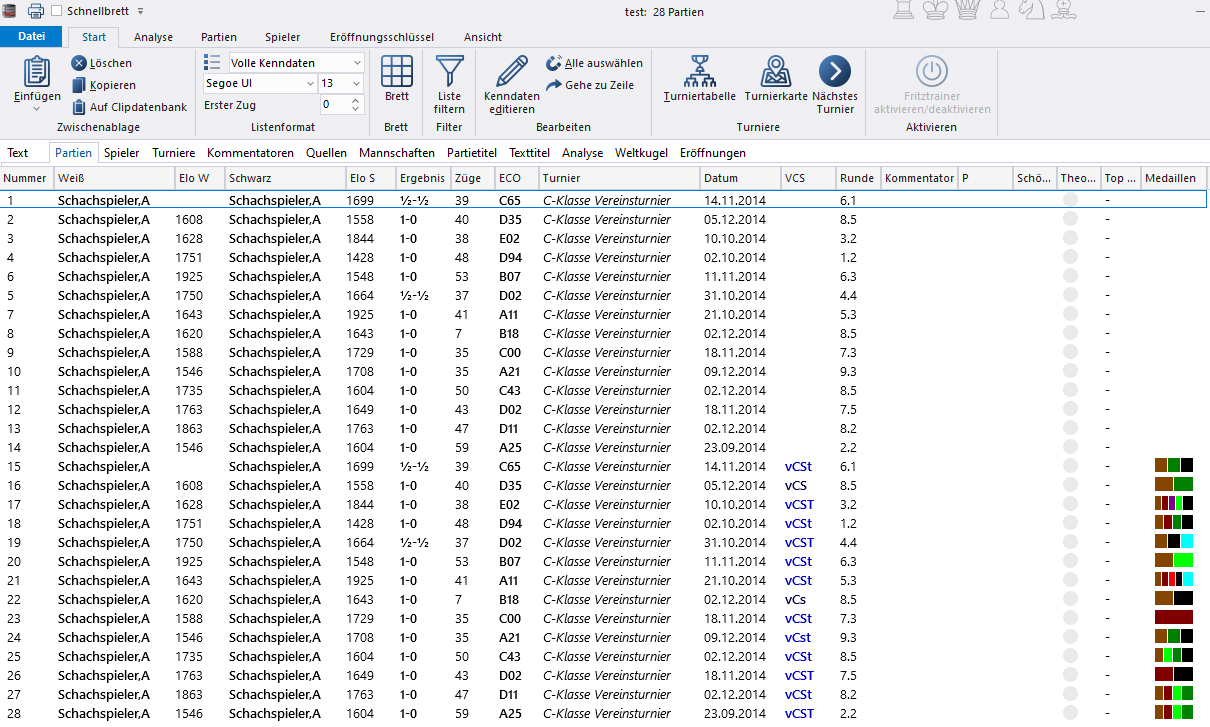Toggle the Schnellbrett checkbox
1210x727 pixels.
click(57, 11)
